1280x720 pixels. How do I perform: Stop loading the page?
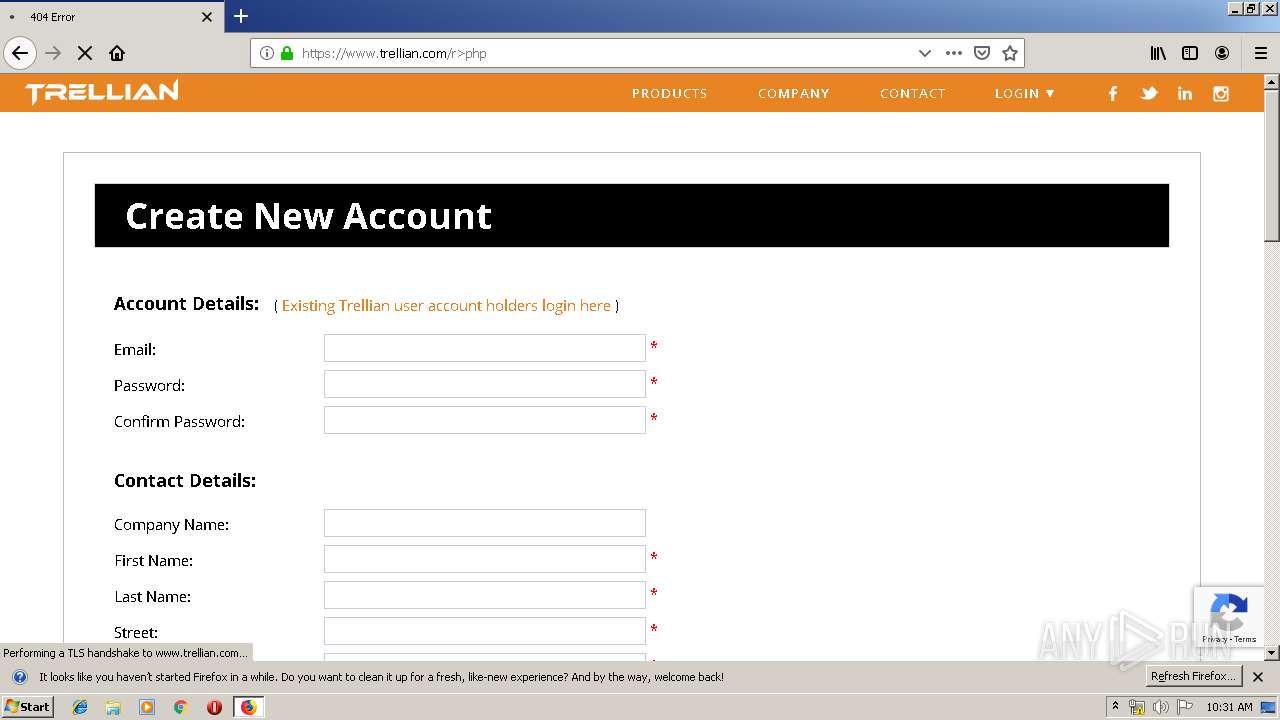pos(85,53)
